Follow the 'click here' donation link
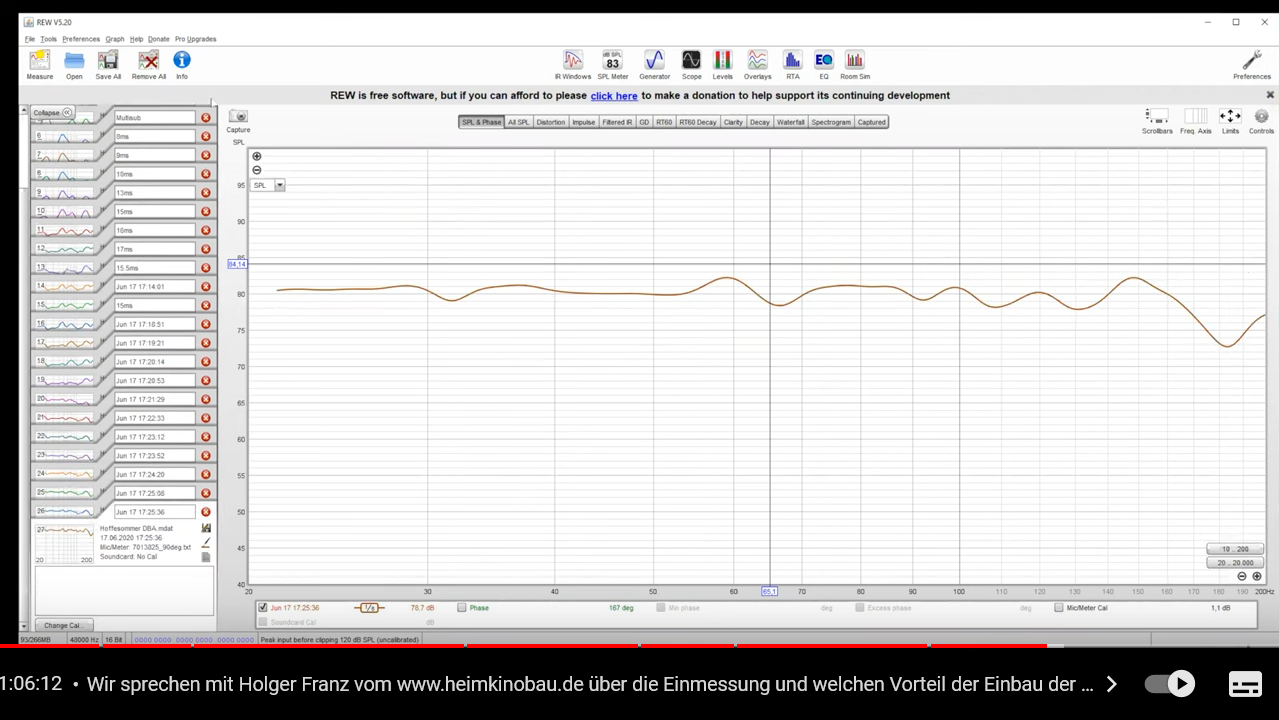The width and height of the screenshot is (1279, 720). pos(614,96)
